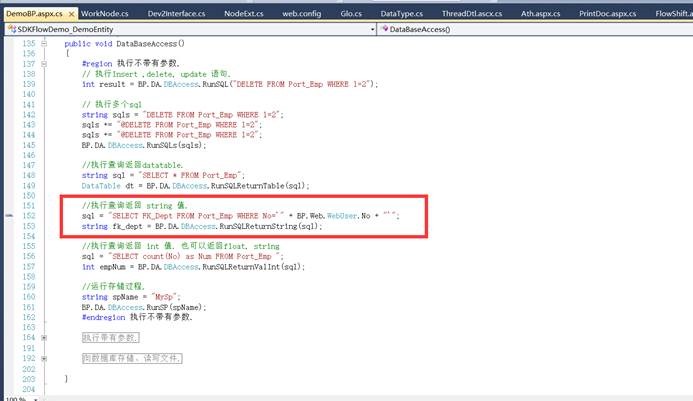
Task: Collapse the DataBaseAccess method at line 135
Action: [44, 43]
